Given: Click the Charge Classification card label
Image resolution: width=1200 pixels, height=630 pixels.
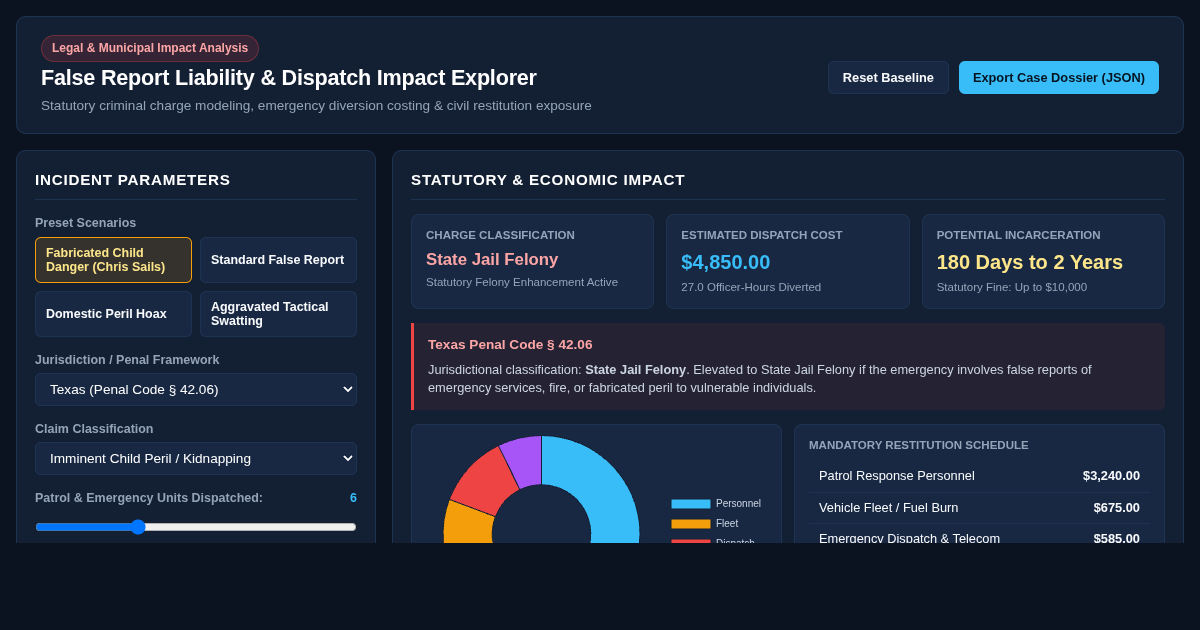Looking at the screenshot, I should coord(500,235).
